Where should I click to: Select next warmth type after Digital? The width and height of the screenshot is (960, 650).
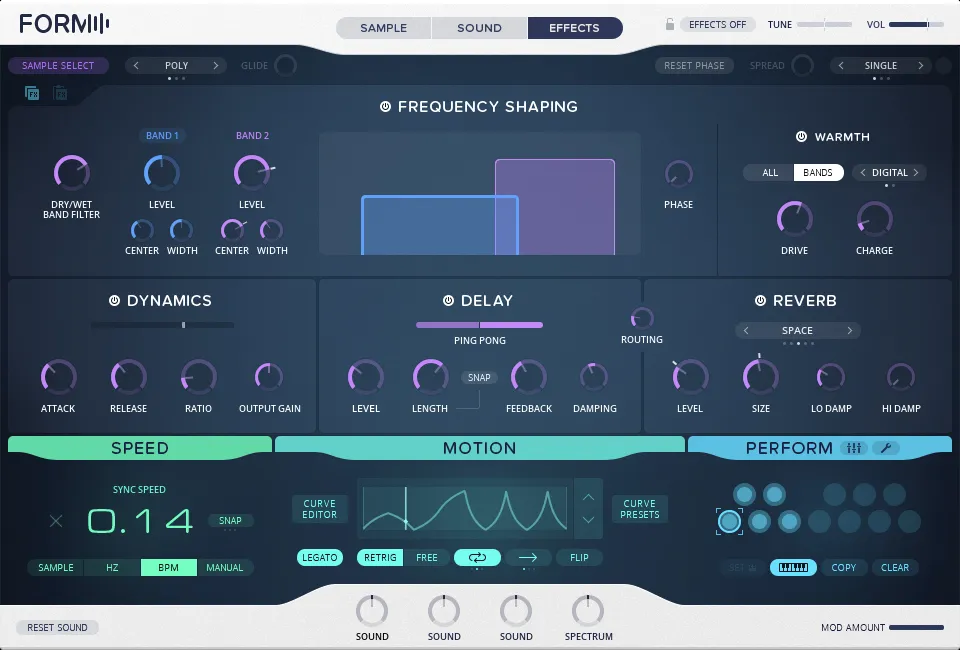click(916, 173)
